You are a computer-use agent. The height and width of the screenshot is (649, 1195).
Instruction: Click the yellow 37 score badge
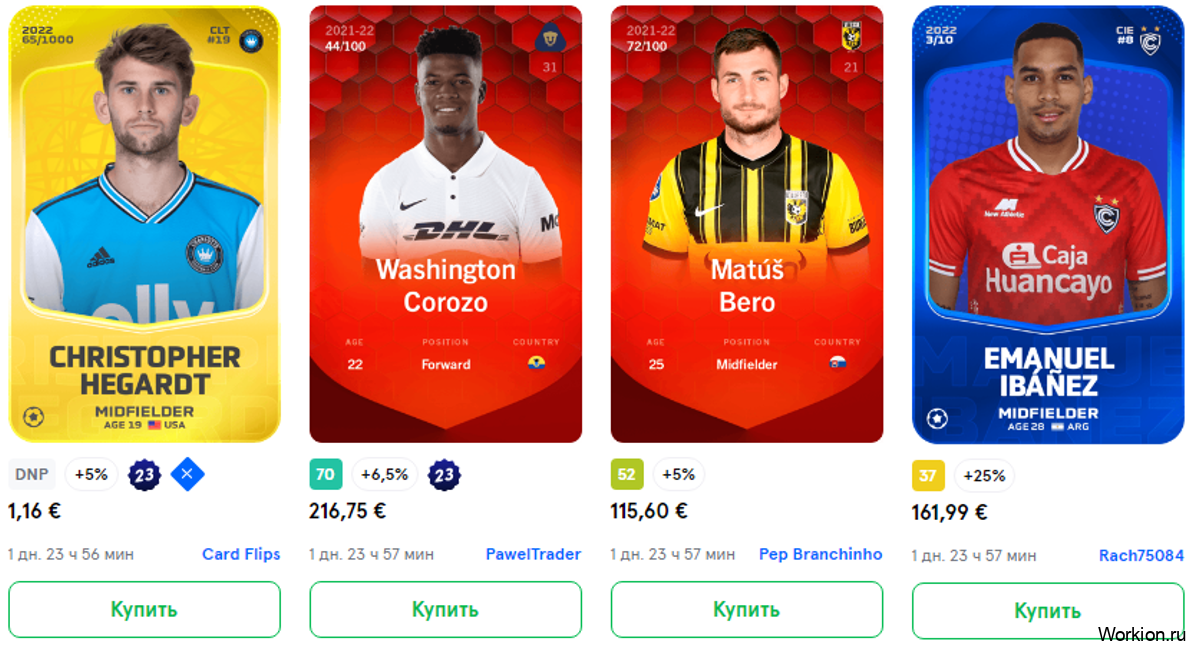[927, 476]
